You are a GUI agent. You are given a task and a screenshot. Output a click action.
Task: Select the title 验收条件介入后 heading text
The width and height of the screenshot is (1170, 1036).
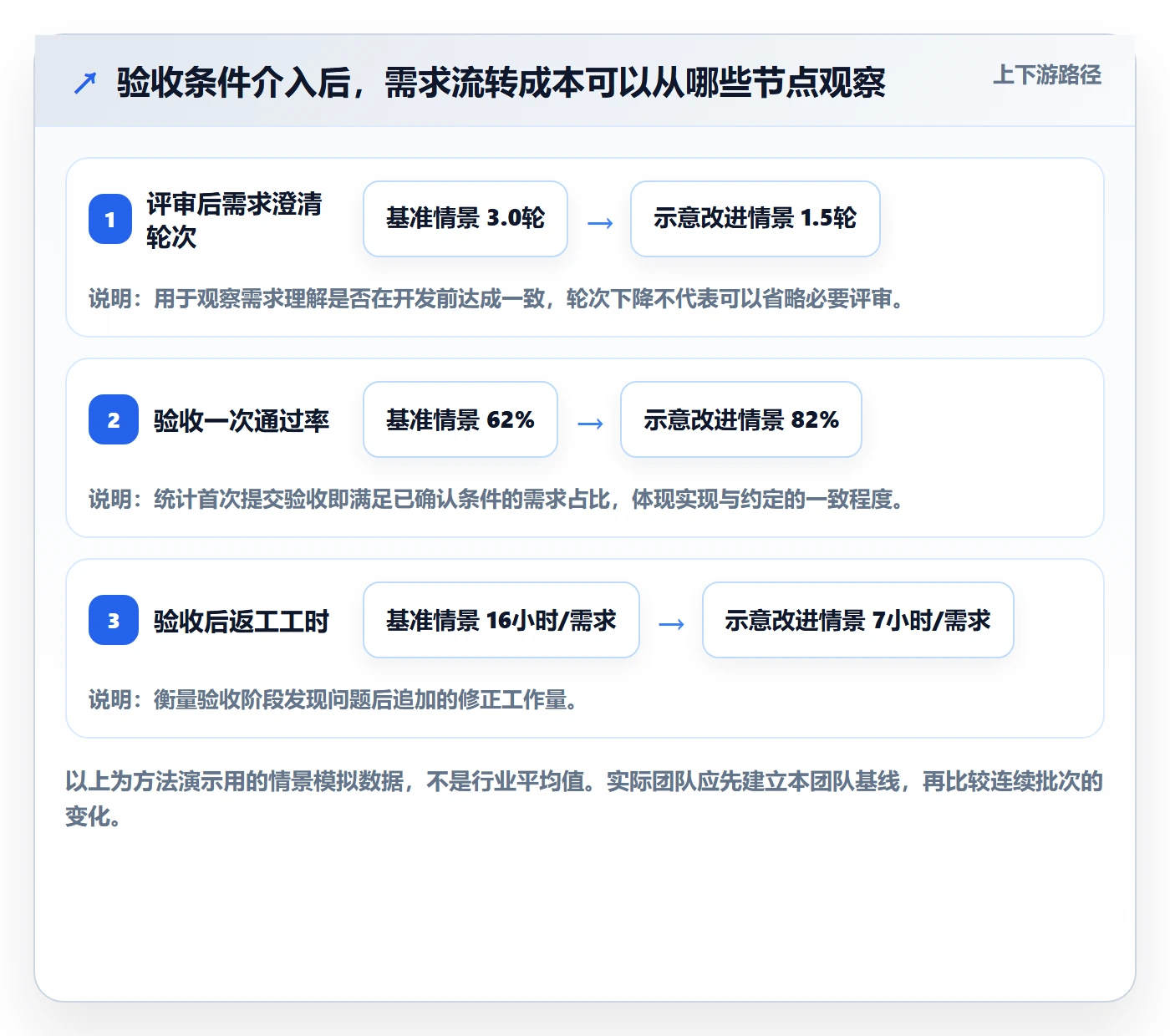(501, 83)
